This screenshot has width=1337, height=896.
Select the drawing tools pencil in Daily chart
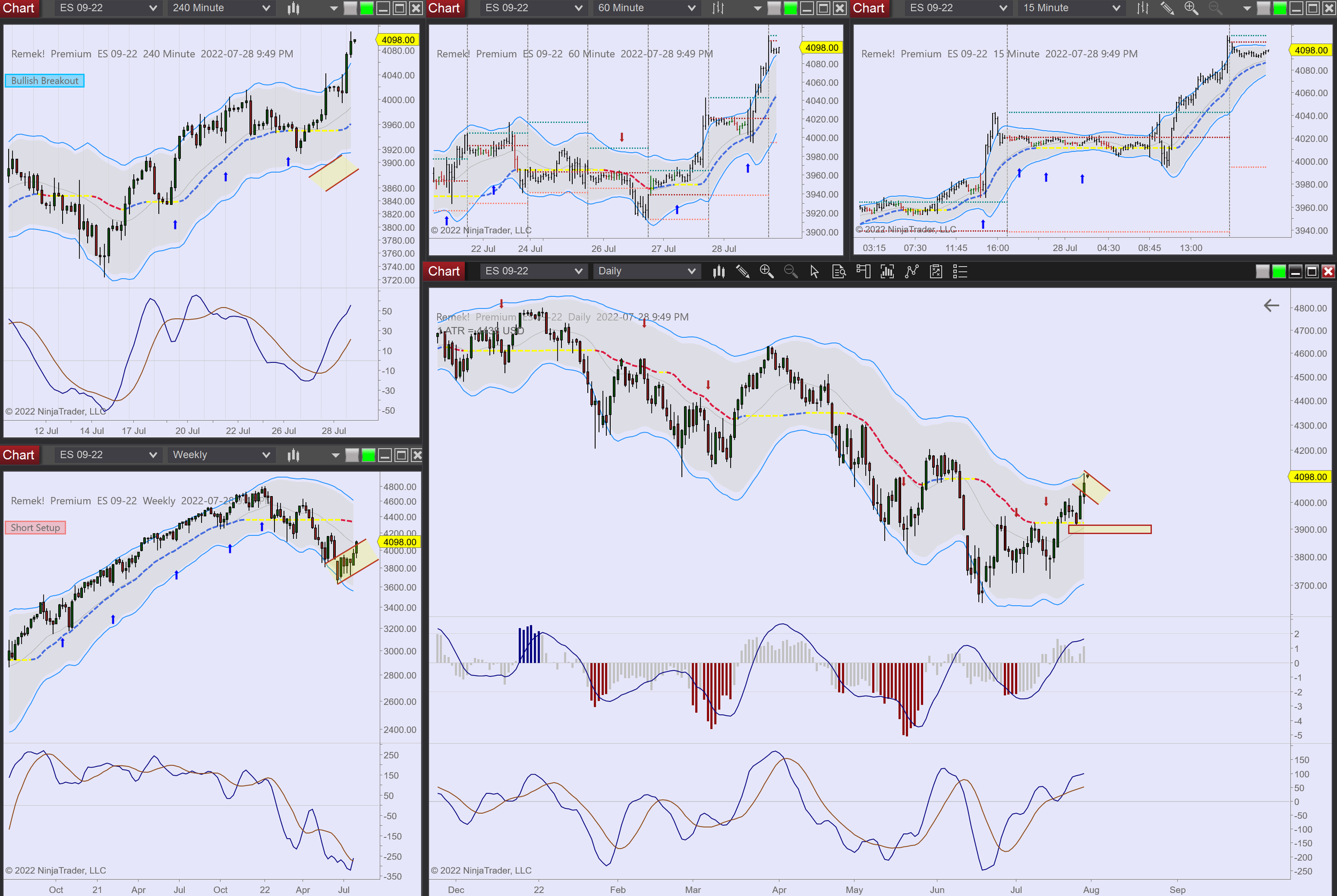pos(742,272)
